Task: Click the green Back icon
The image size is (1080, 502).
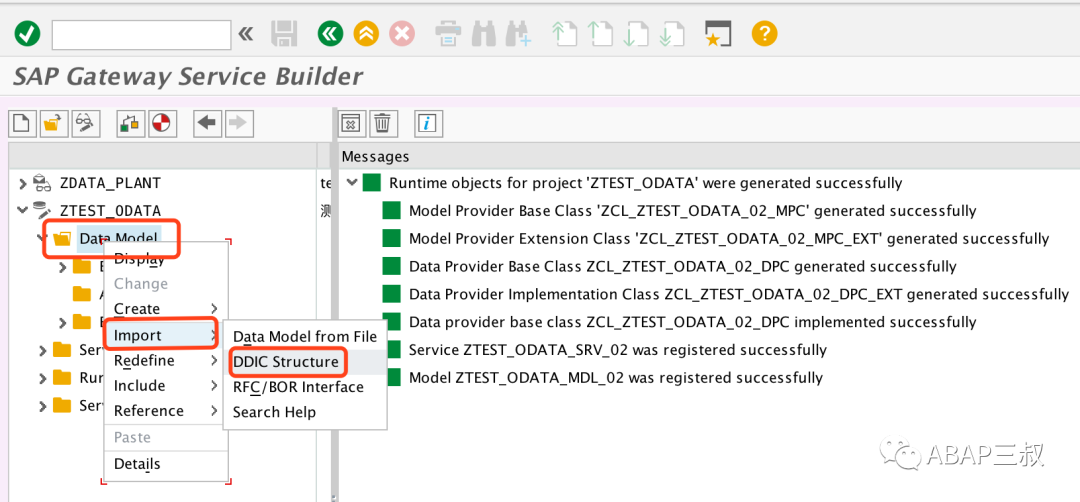Action: [331, 33]
